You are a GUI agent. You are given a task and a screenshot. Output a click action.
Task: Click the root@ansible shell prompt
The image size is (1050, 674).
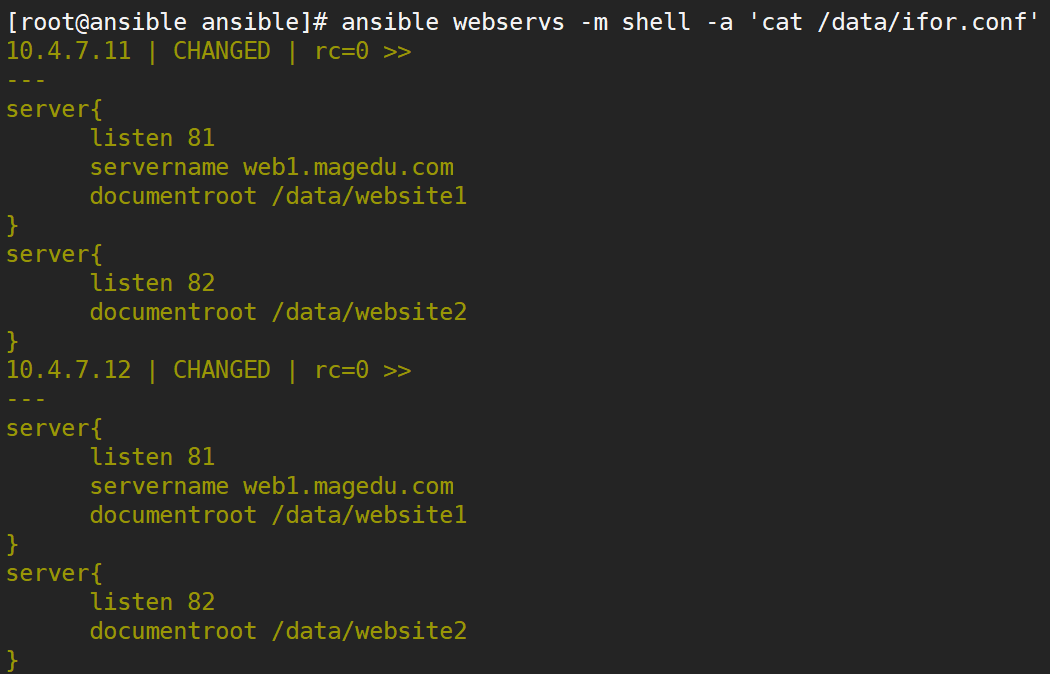point(167,22)
